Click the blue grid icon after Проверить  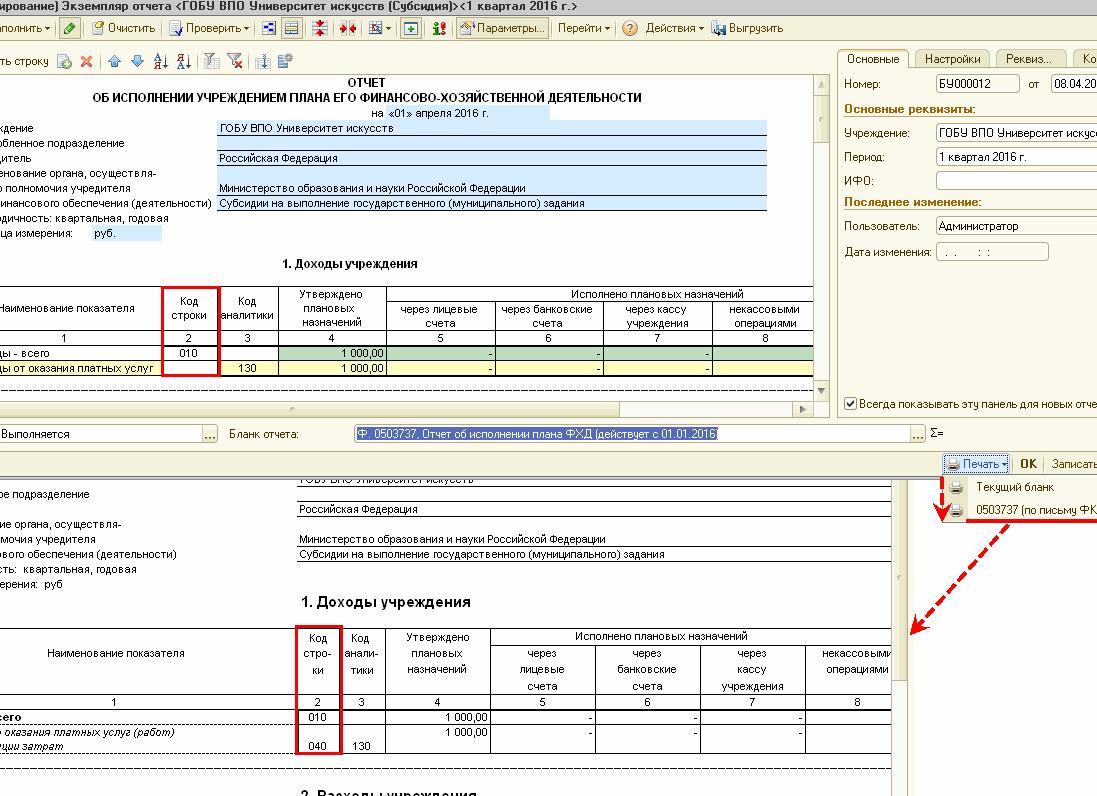(x=269, y=29)
